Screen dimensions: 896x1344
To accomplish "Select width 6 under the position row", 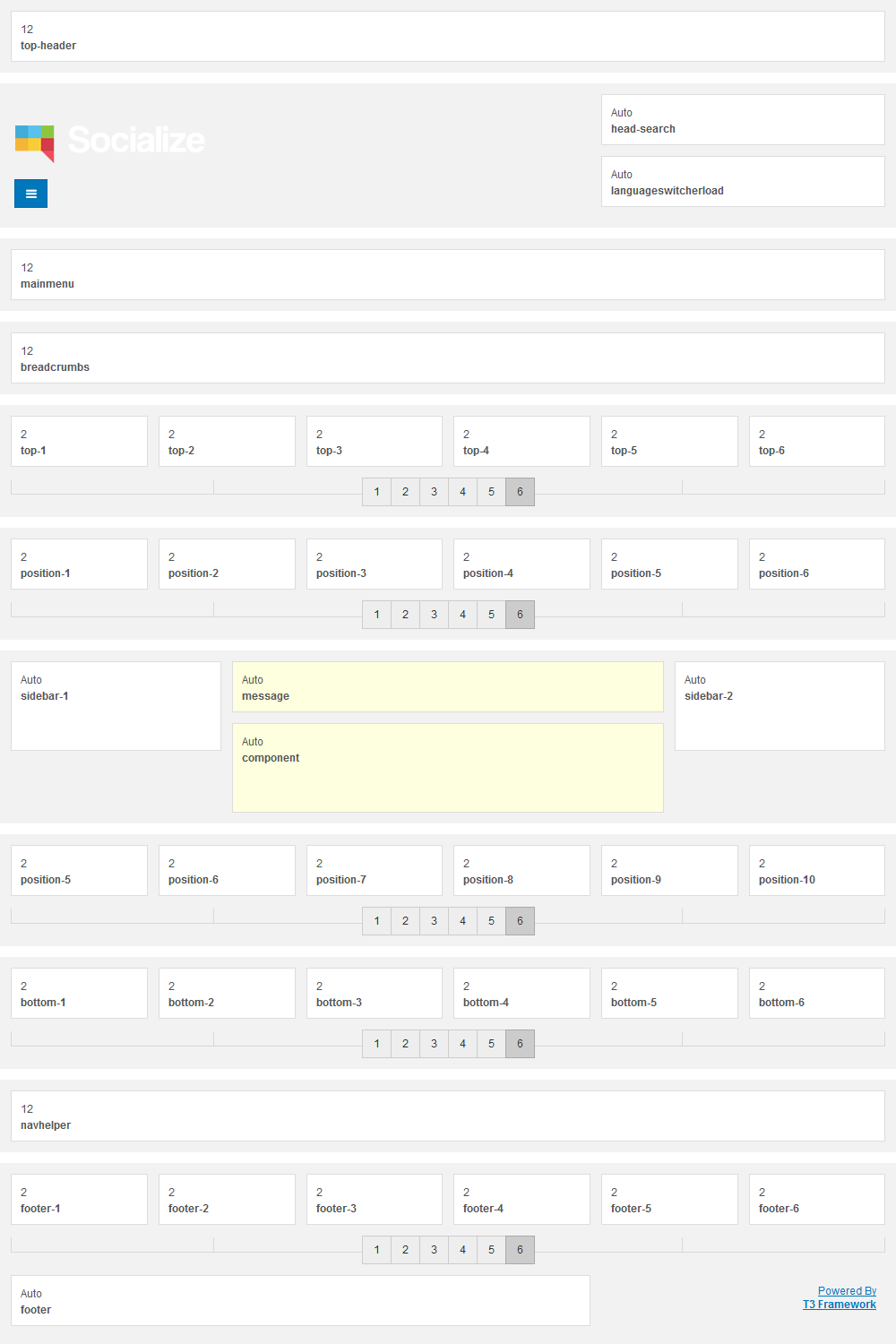I will click(520, 615).
